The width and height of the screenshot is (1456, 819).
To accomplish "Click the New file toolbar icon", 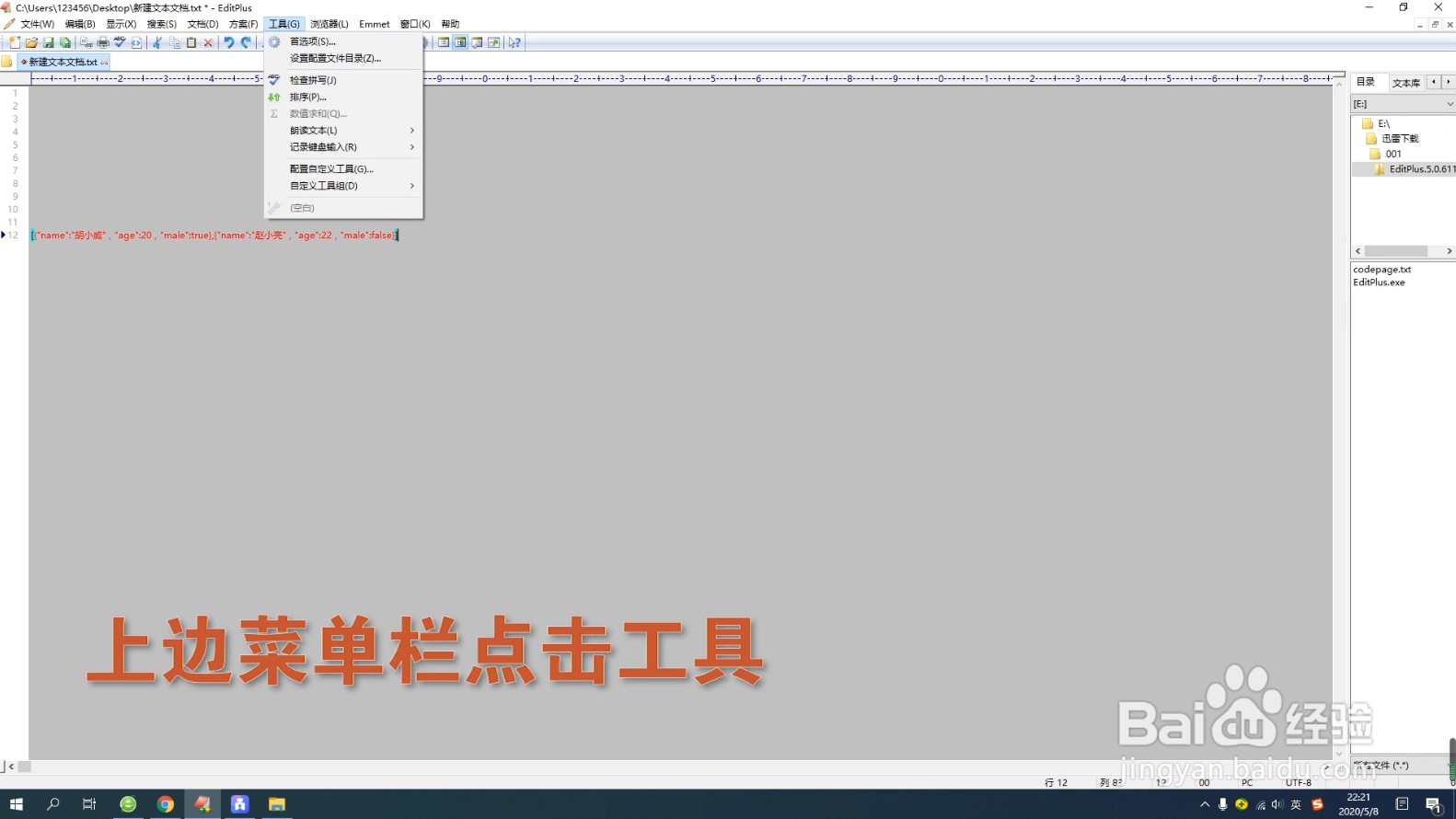I will point(15,42).
